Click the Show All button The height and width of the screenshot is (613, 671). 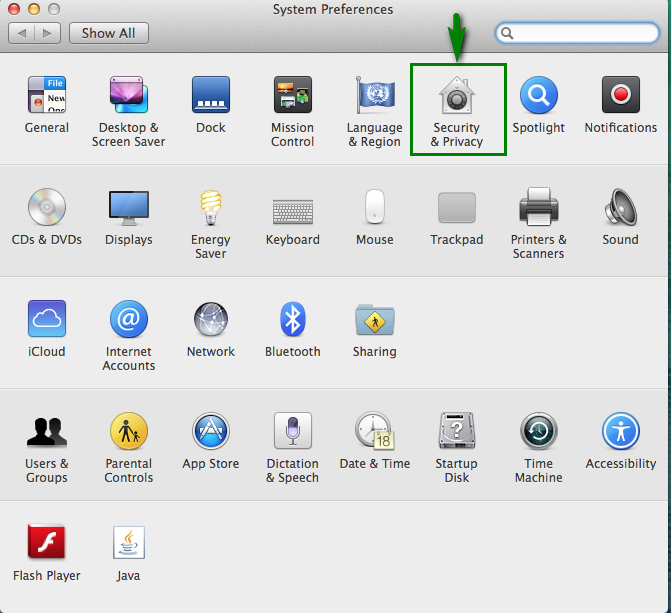[108, 33]
